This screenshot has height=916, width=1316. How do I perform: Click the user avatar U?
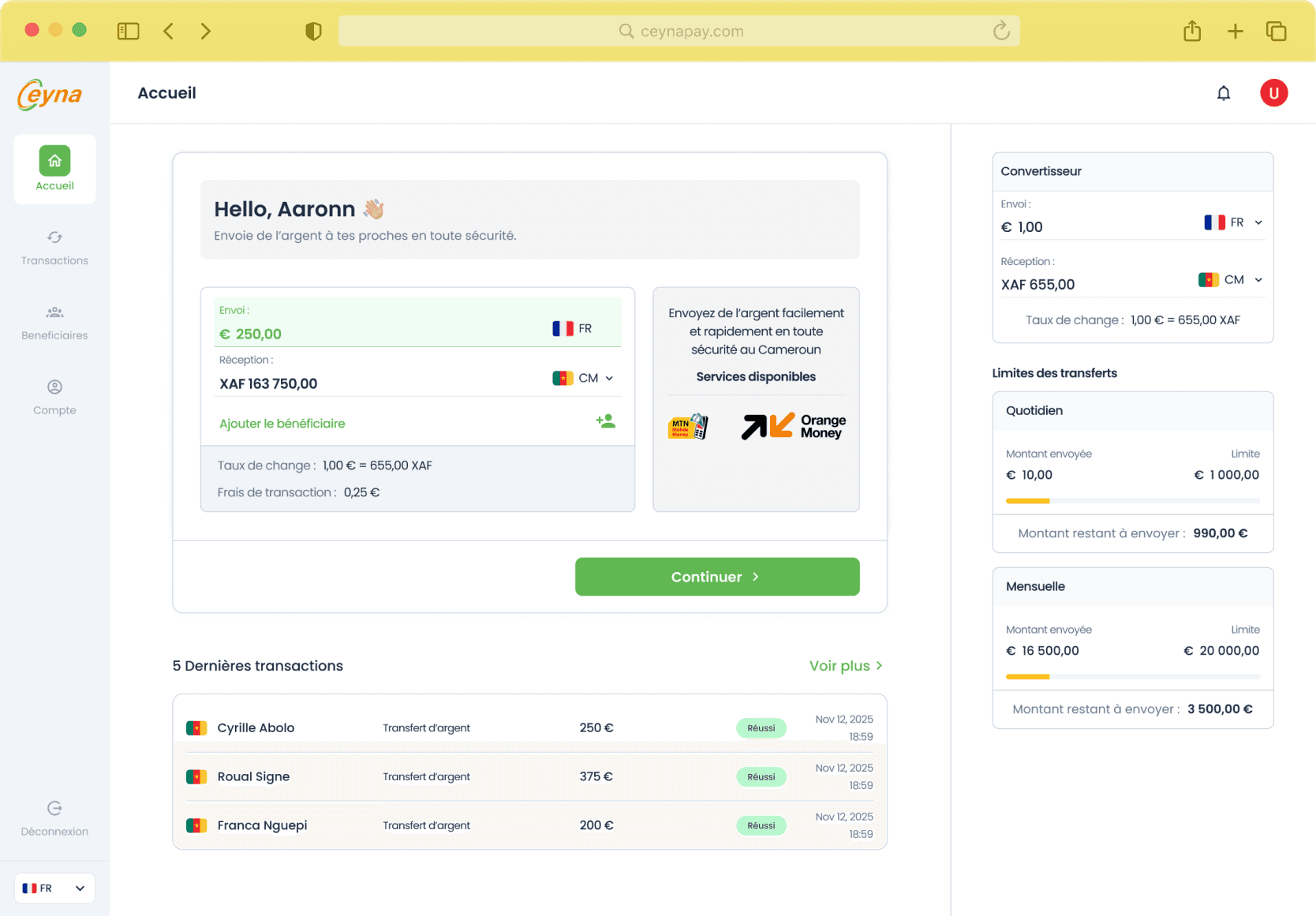1273,92
